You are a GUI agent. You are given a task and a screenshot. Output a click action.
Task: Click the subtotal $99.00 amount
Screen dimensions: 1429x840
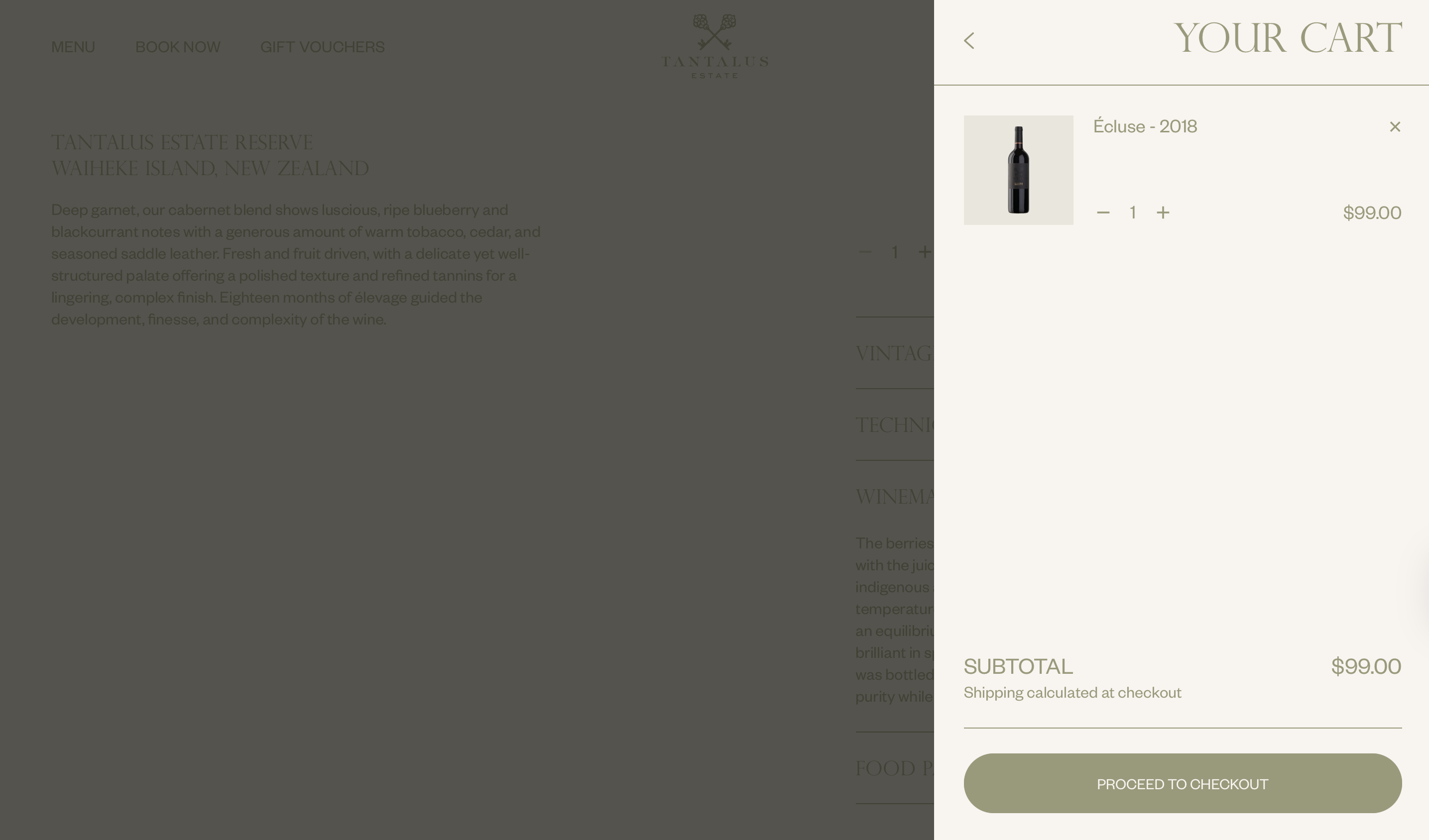coord(1365,666)
